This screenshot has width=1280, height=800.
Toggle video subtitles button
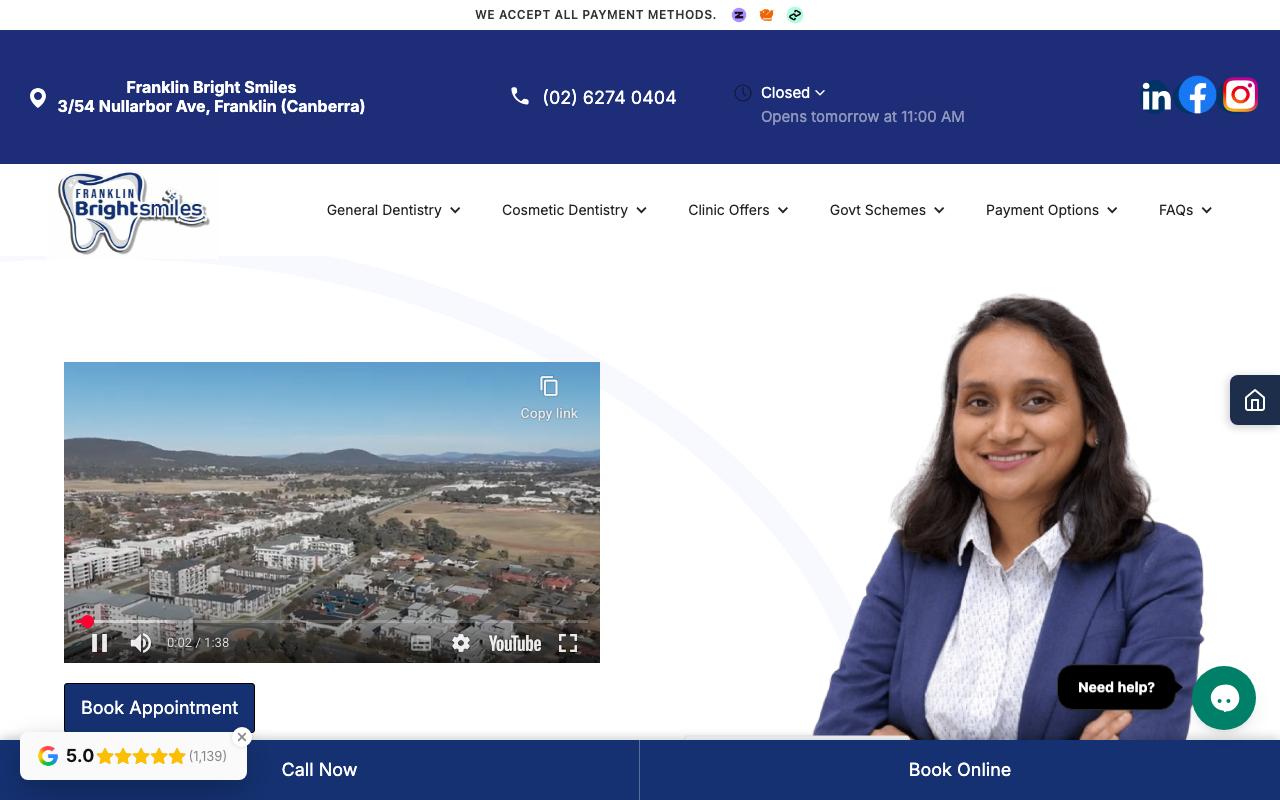tap(421, 643)
